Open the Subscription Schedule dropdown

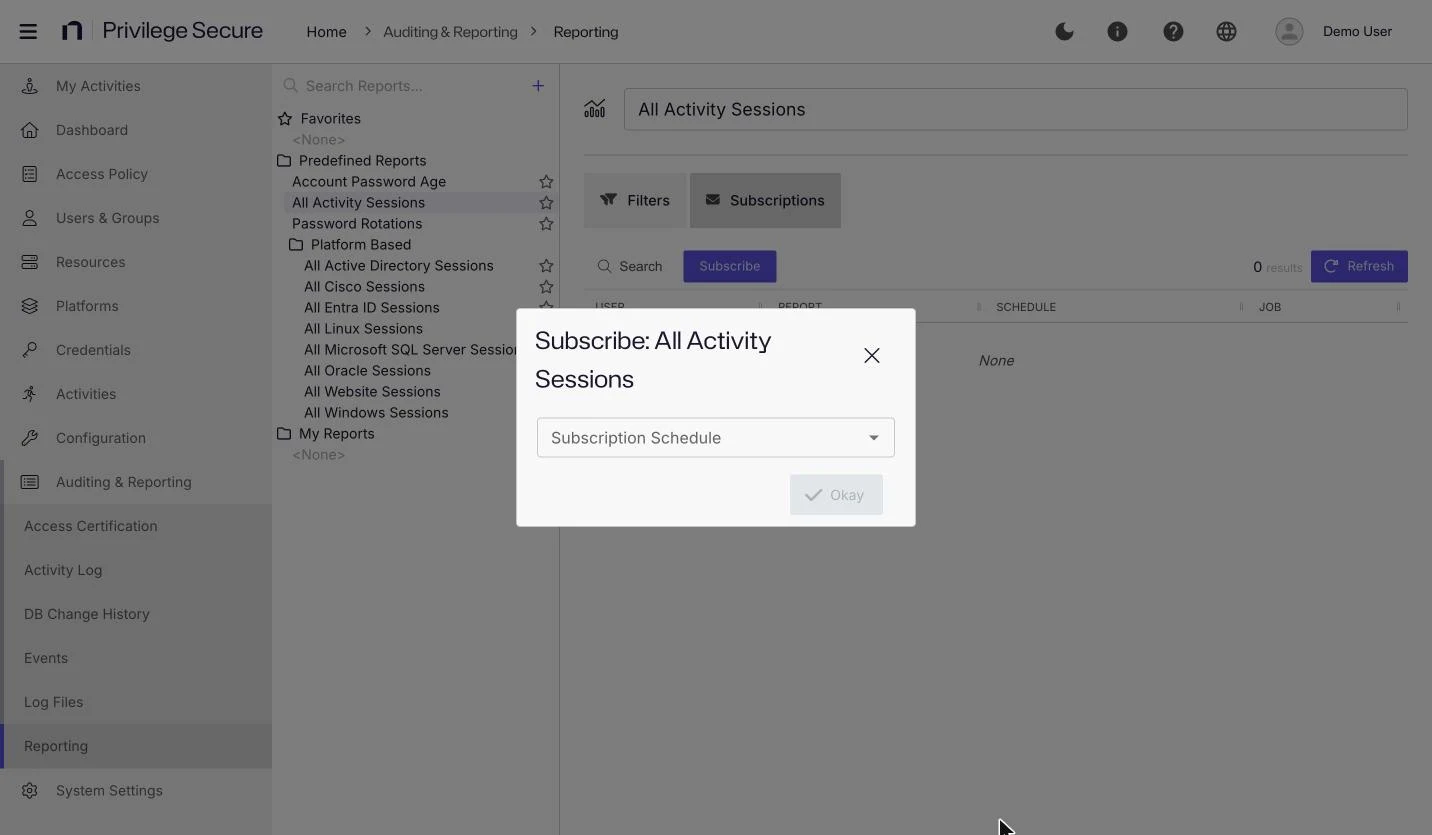716,438
